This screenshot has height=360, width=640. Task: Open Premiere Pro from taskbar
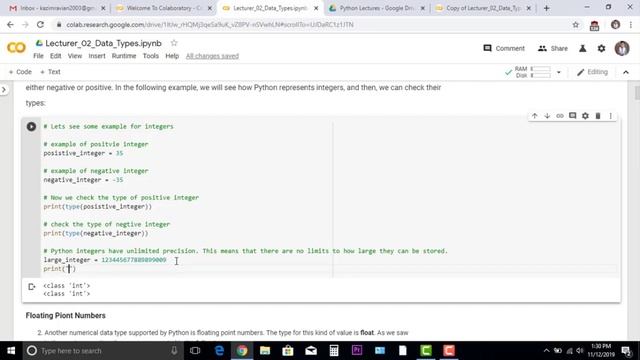click(x=357, y=351)
